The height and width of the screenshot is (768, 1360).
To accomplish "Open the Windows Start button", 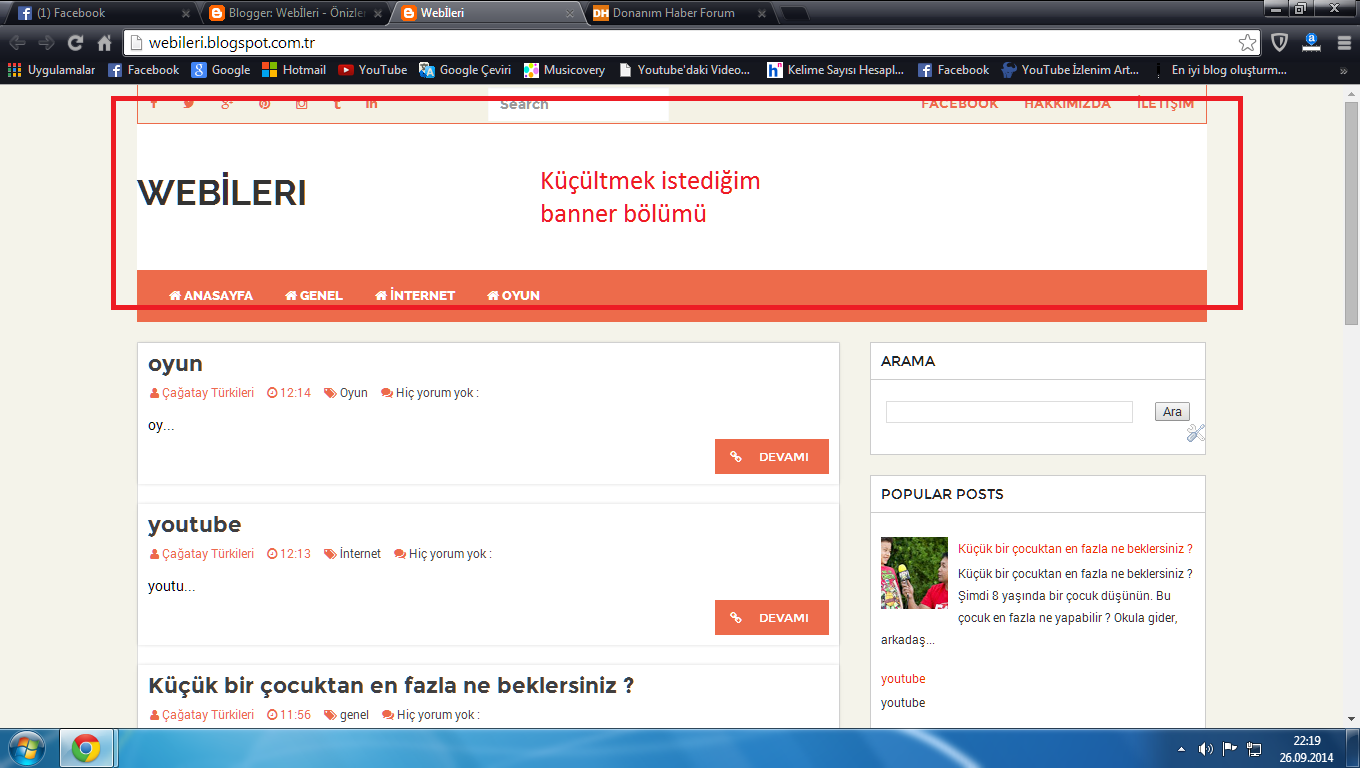I will click(27, 748).
